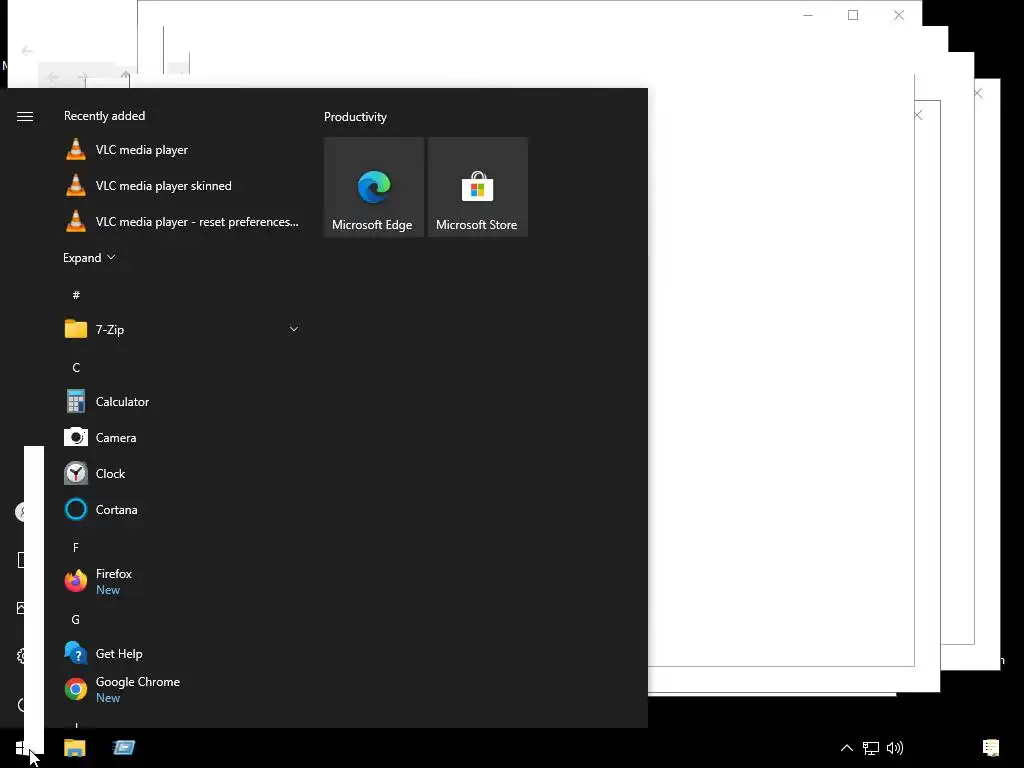Launch Google Chrome from app list
The image size is (1024, 768).
[182, 689]
